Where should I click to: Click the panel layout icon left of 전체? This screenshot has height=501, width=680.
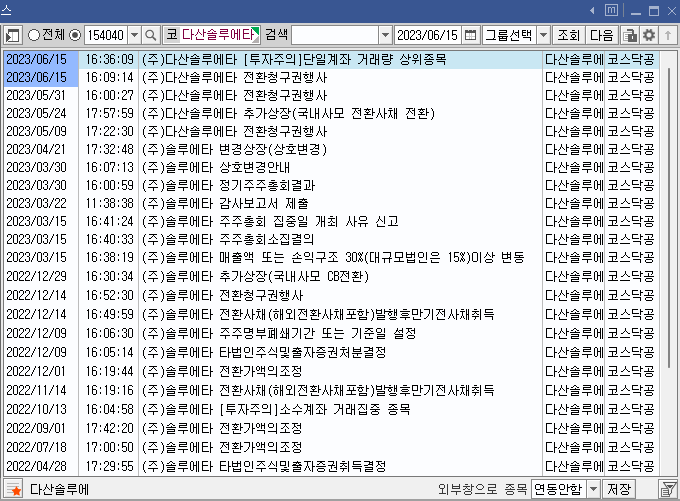[13, 35]
